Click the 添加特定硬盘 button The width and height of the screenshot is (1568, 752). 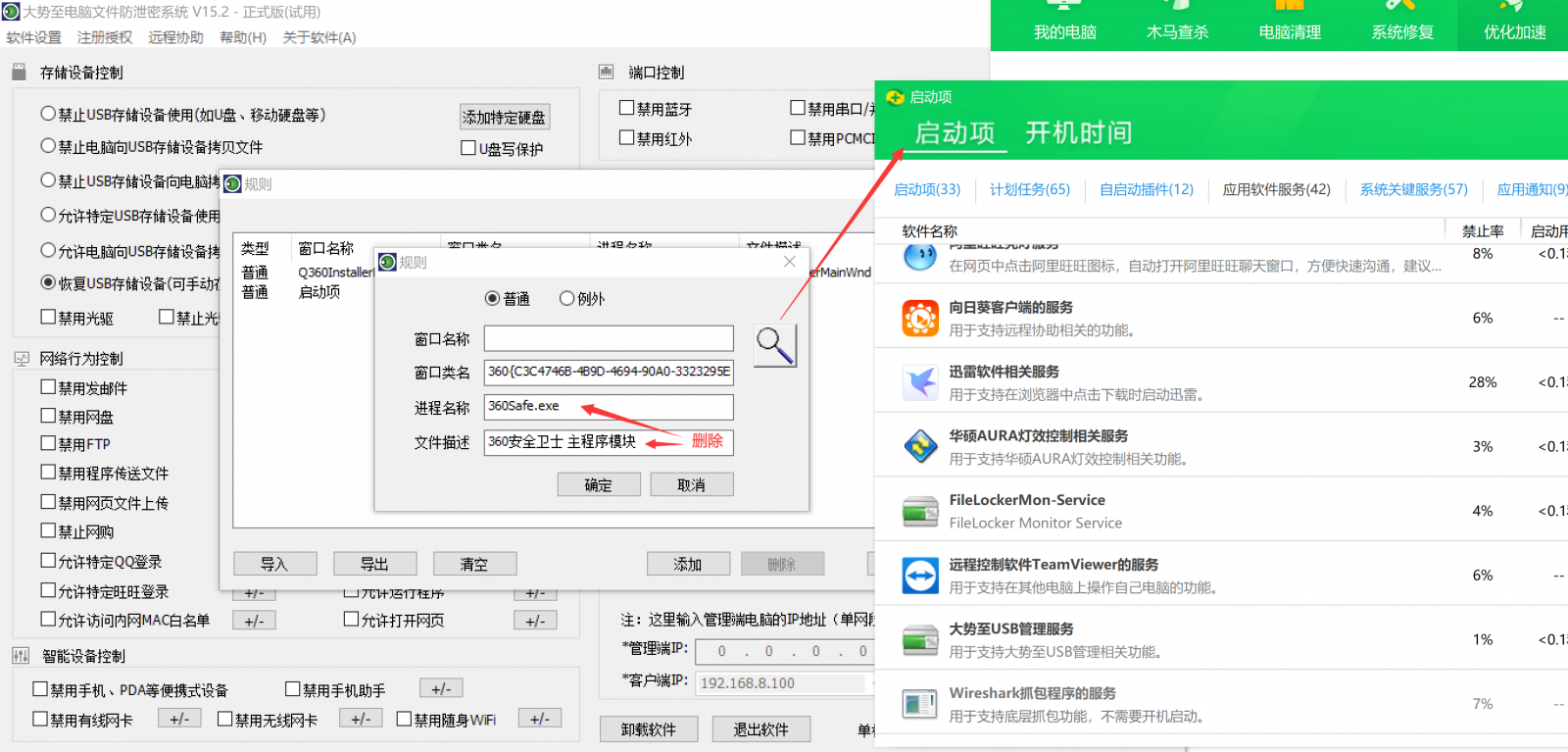(x=505, y=117)
